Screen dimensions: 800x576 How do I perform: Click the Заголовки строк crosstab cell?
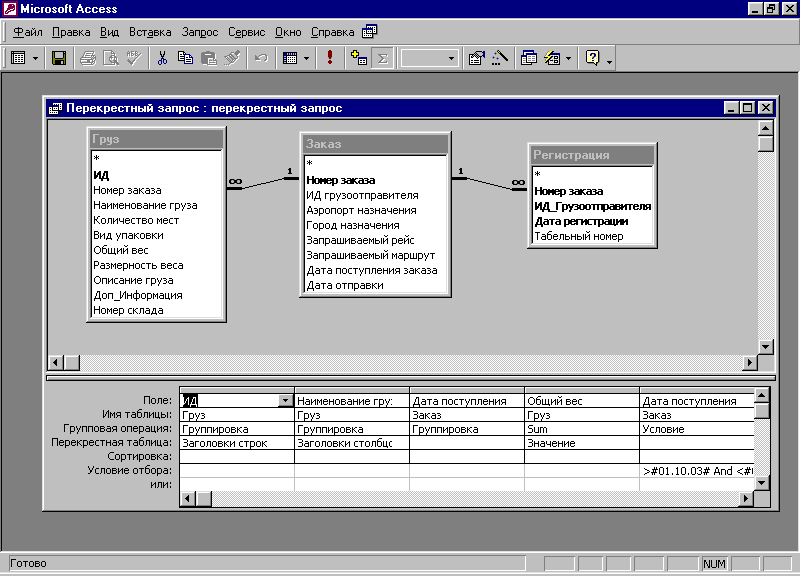coord(237,443)
